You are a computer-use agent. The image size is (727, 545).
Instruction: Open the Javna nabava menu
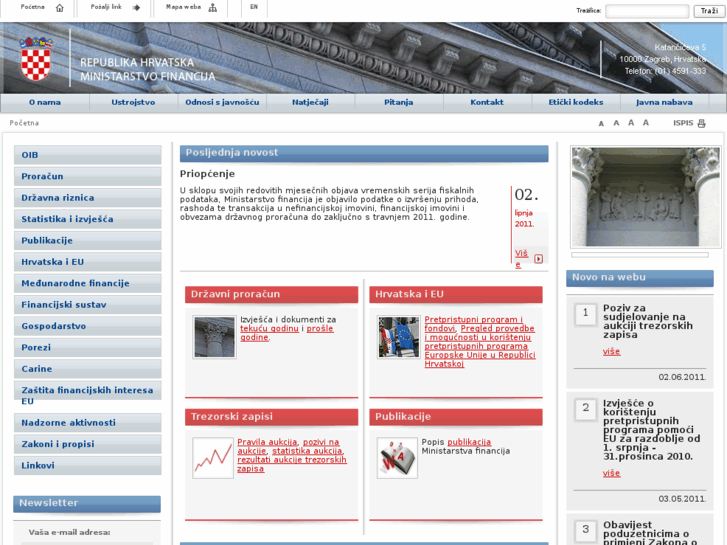[664, 103]
